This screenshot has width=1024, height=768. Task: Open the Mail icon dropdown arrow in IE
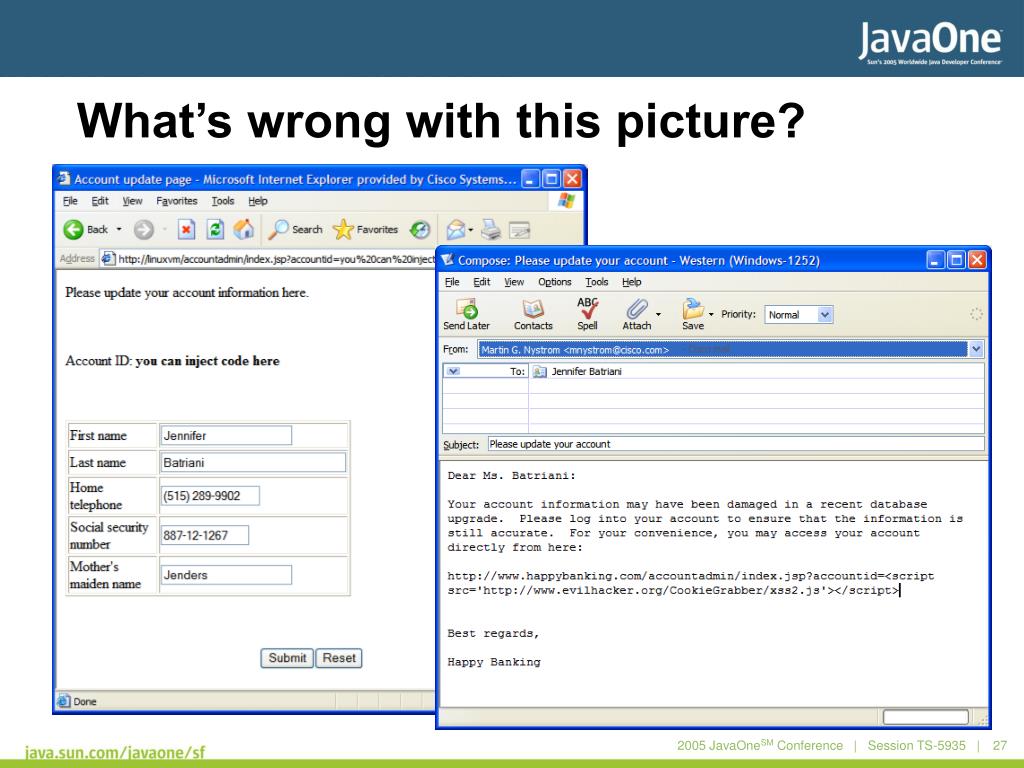coord(470,230)
